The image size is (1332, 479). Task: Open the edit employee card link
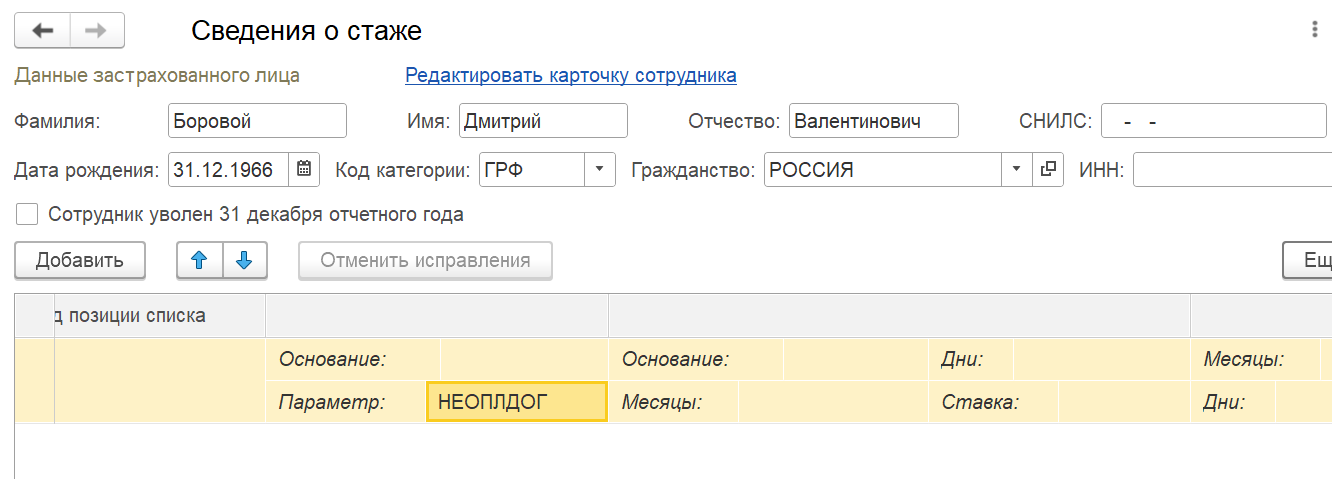pyautogui.click(x=570, y=75)
